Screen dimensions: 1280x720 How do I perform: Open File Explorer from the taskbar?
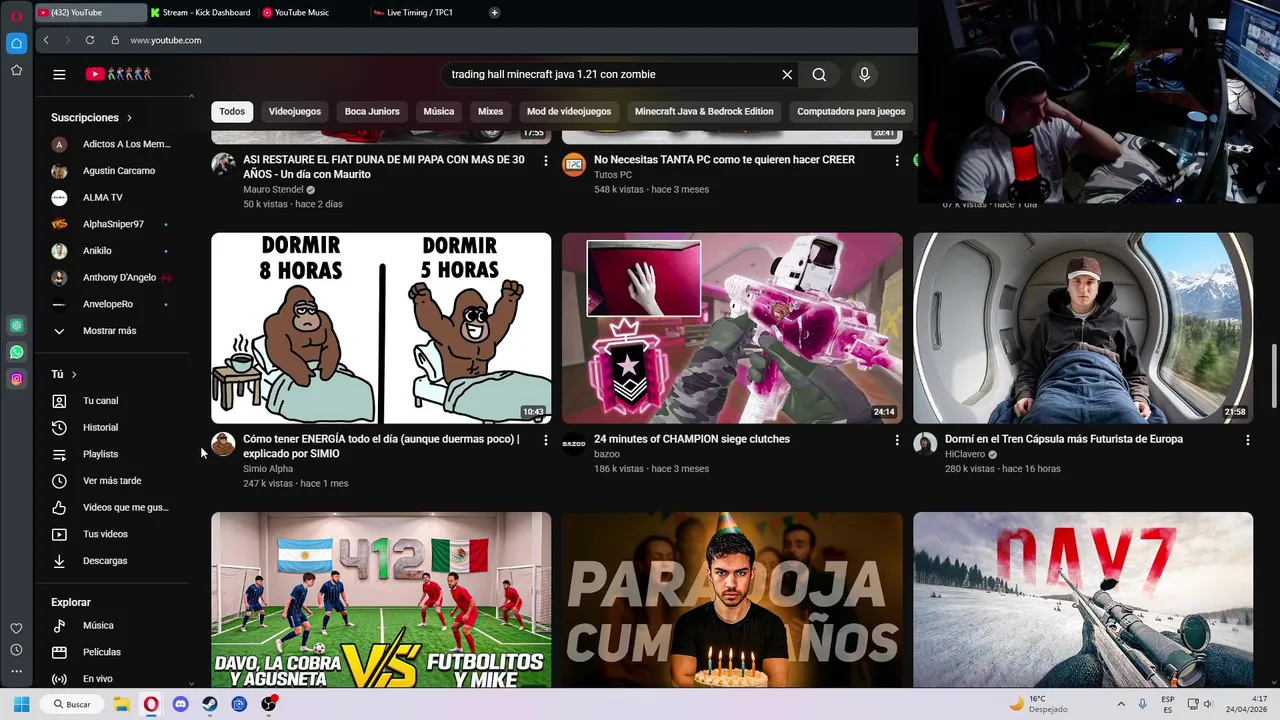pyautogui.click(x=121, y=704)
